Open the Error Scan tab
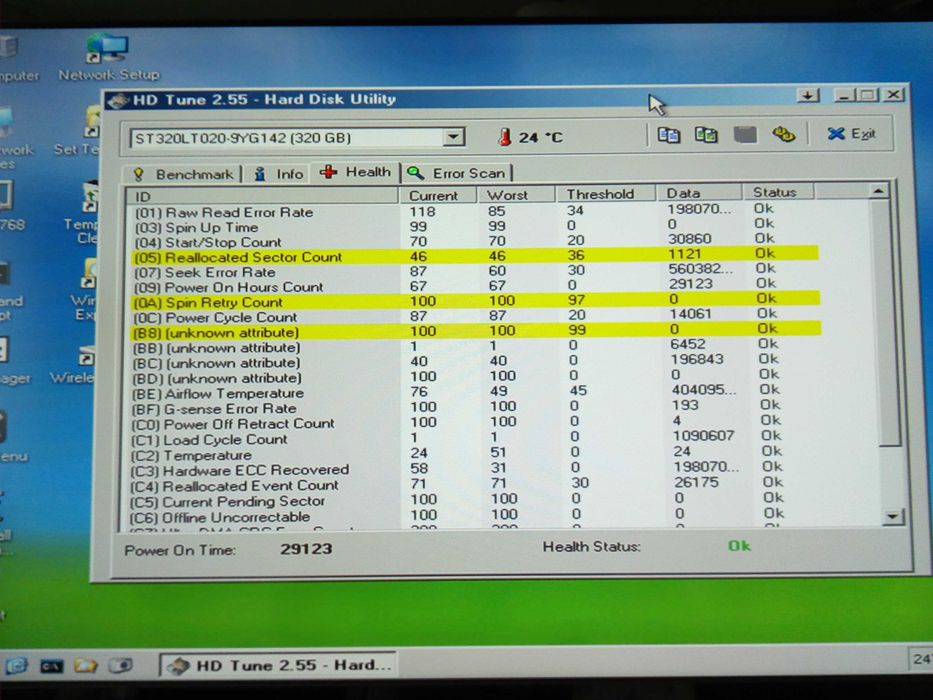 pos(457,173)
